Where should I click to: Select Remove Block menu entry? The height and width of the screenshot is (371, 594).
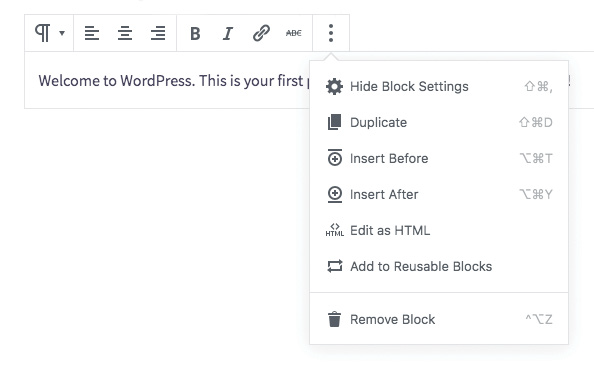click(x=439, y=319)
